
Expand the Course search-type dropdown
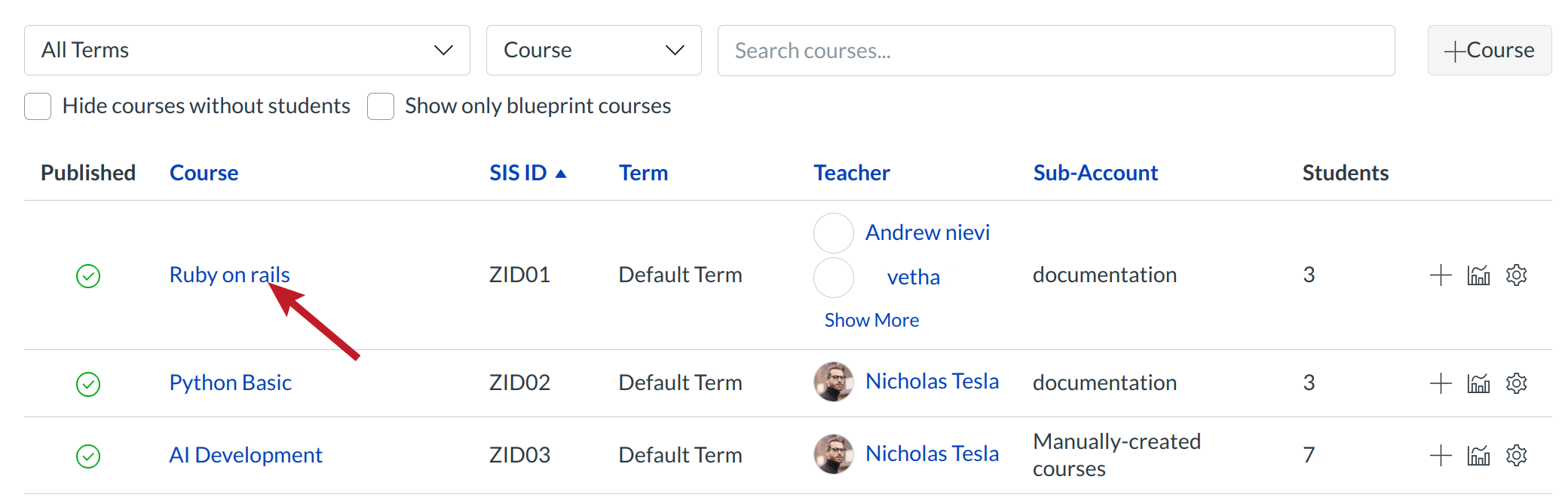click(x=593, y=51)
